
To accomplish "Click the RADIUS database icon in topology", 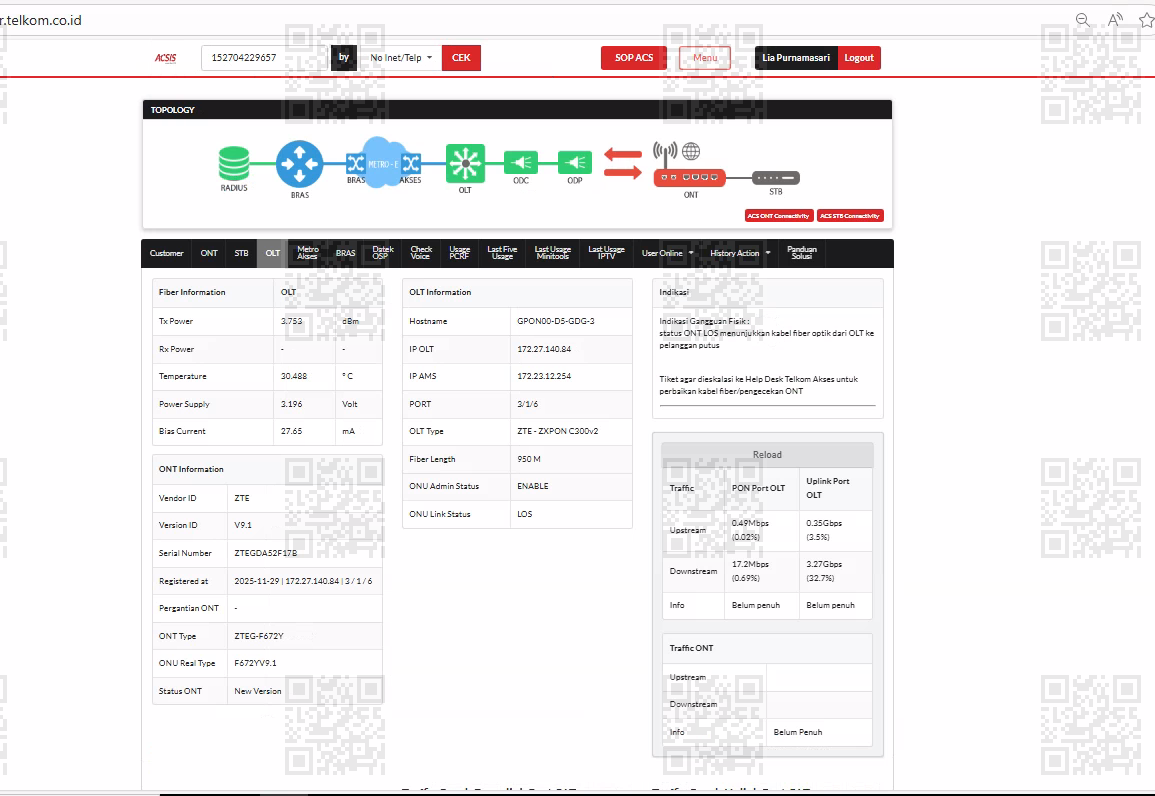I will tap(234, 163).
